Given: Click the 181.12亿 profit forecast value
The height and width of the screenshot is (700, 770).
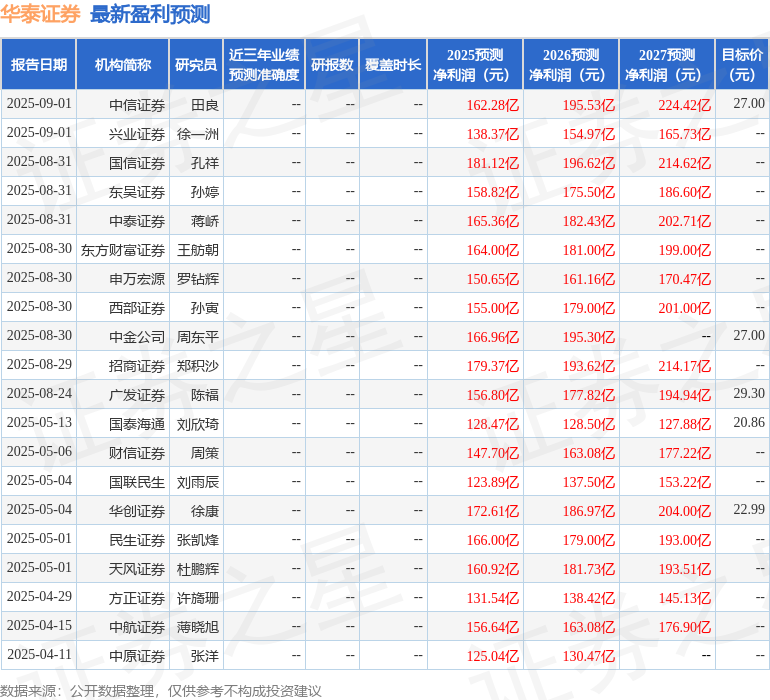Looking at the screenshot, I should pyautogui.click(x=492, y=163).
